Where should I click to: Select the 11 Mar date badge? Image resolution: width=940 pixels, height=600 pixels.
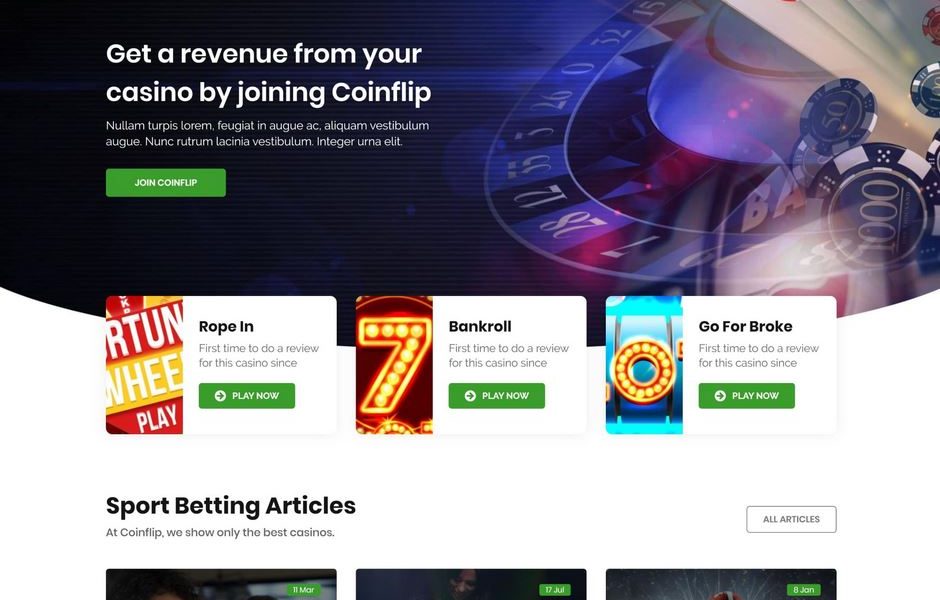(x=304, y=590)
